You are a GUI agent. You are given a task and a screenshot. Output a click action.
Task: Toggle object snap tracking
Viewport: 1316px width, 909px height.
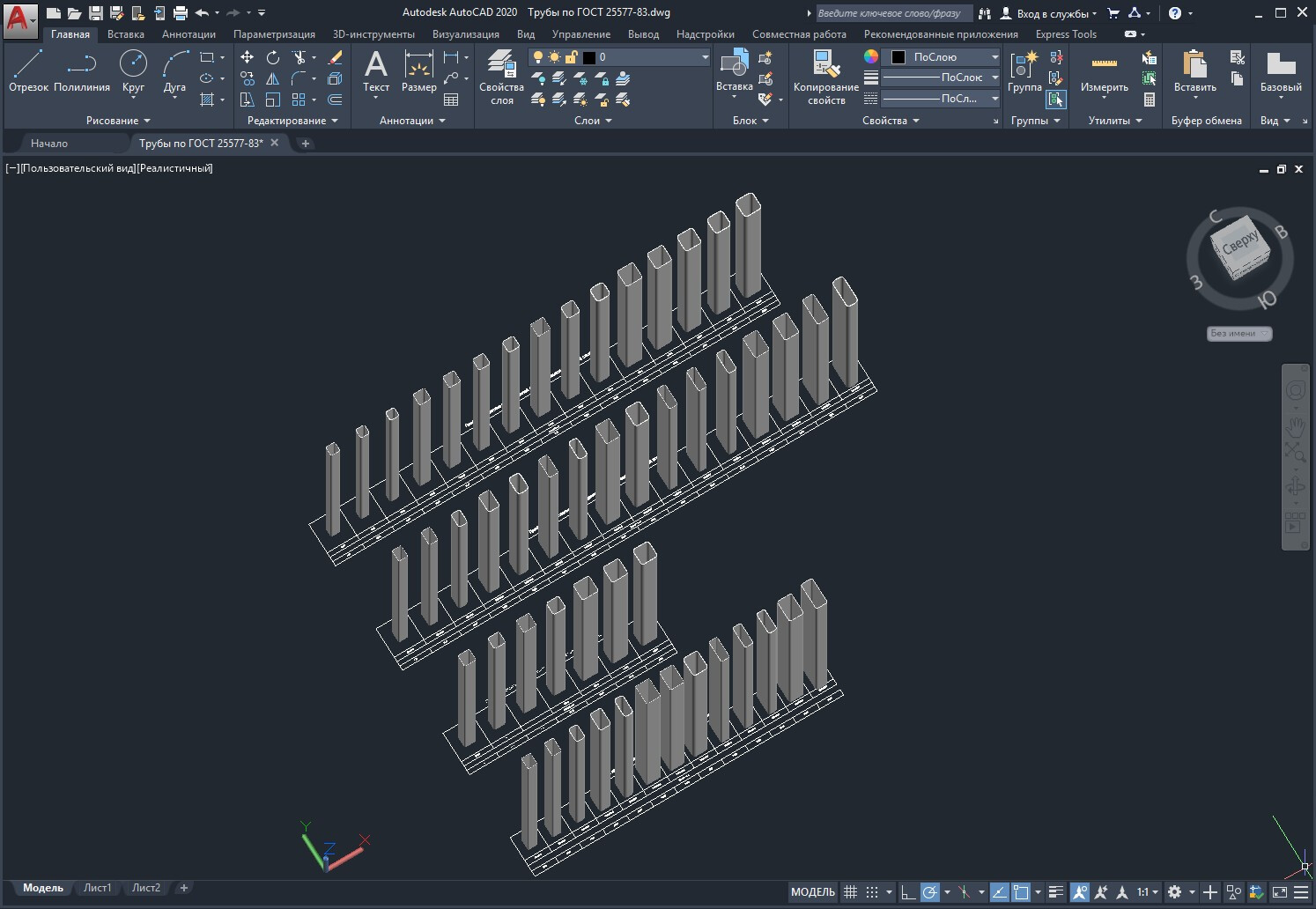tap(999, 892)
